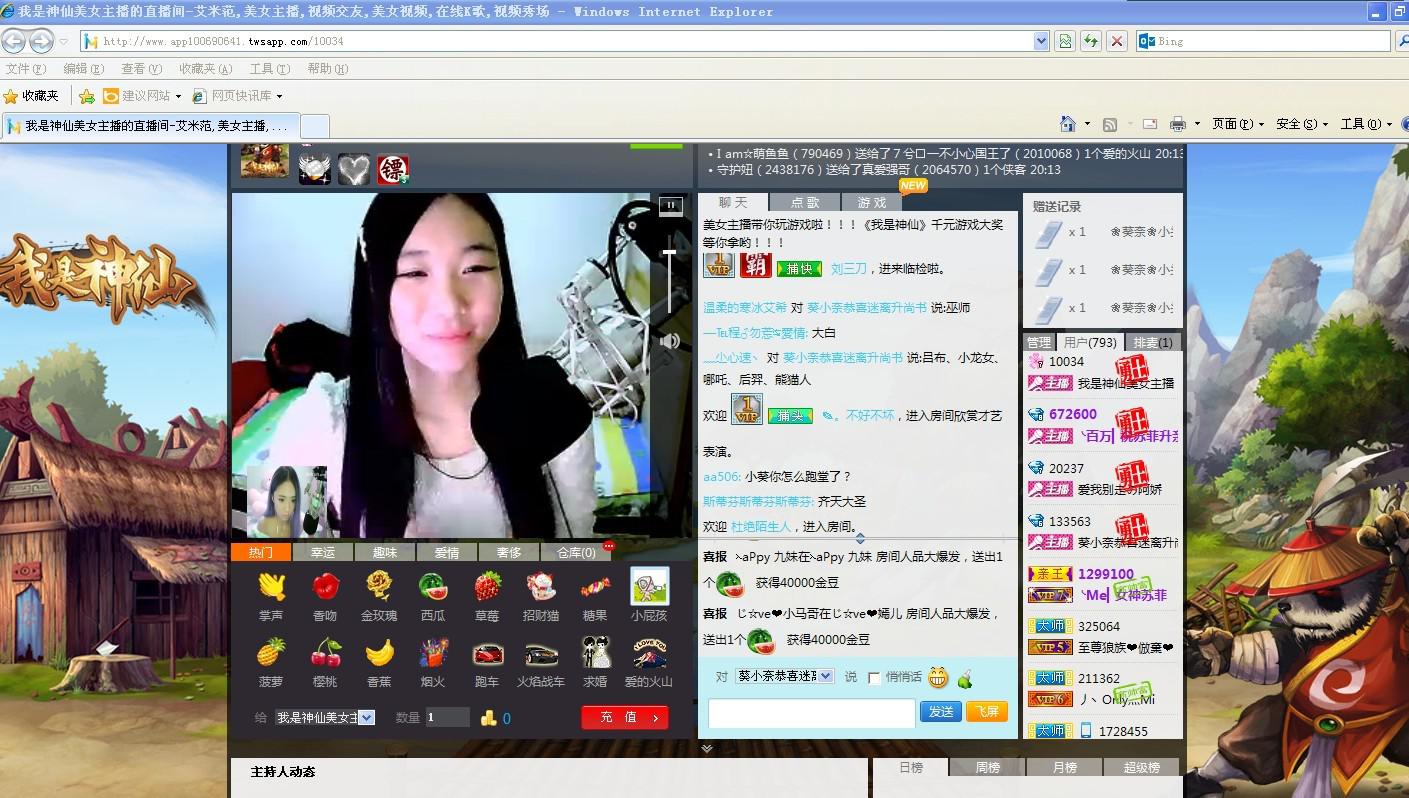Mute audio with the speaker icon

pos(670,341)
